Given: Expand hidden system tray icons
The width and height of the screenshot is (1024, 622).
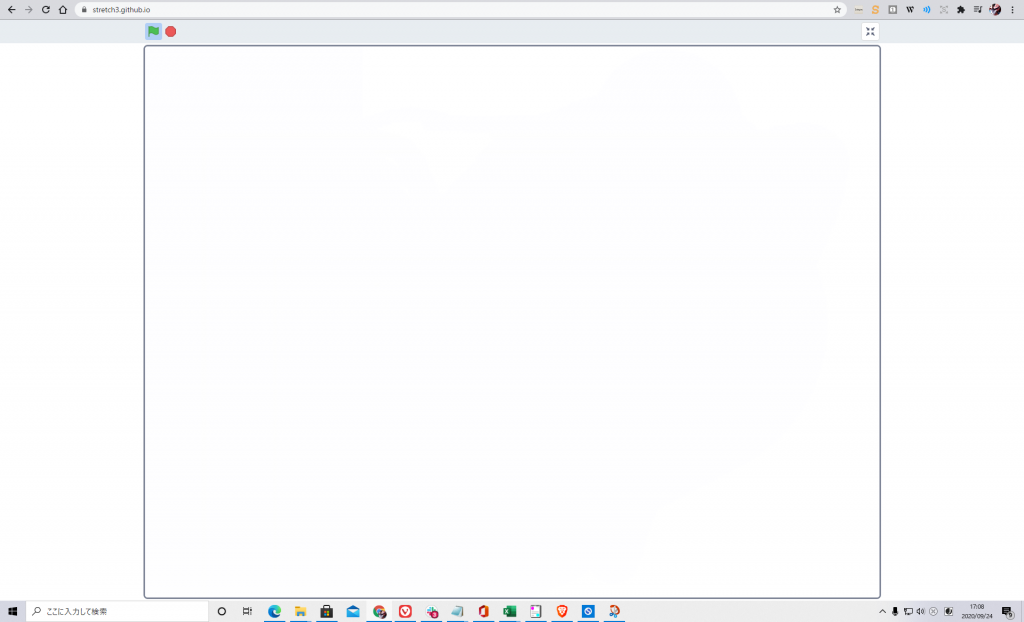Looking at the screenshot, I should click(x=882, y=611).
